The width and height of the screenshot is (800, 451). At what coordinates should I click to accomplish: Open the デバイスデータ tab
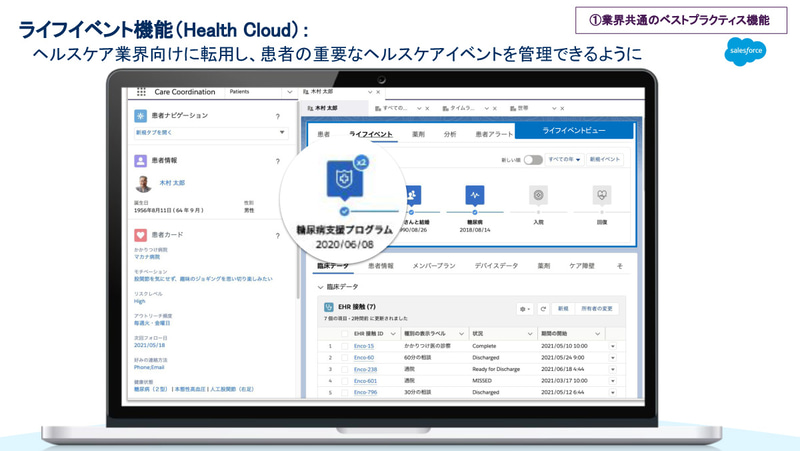pos(496,266)
